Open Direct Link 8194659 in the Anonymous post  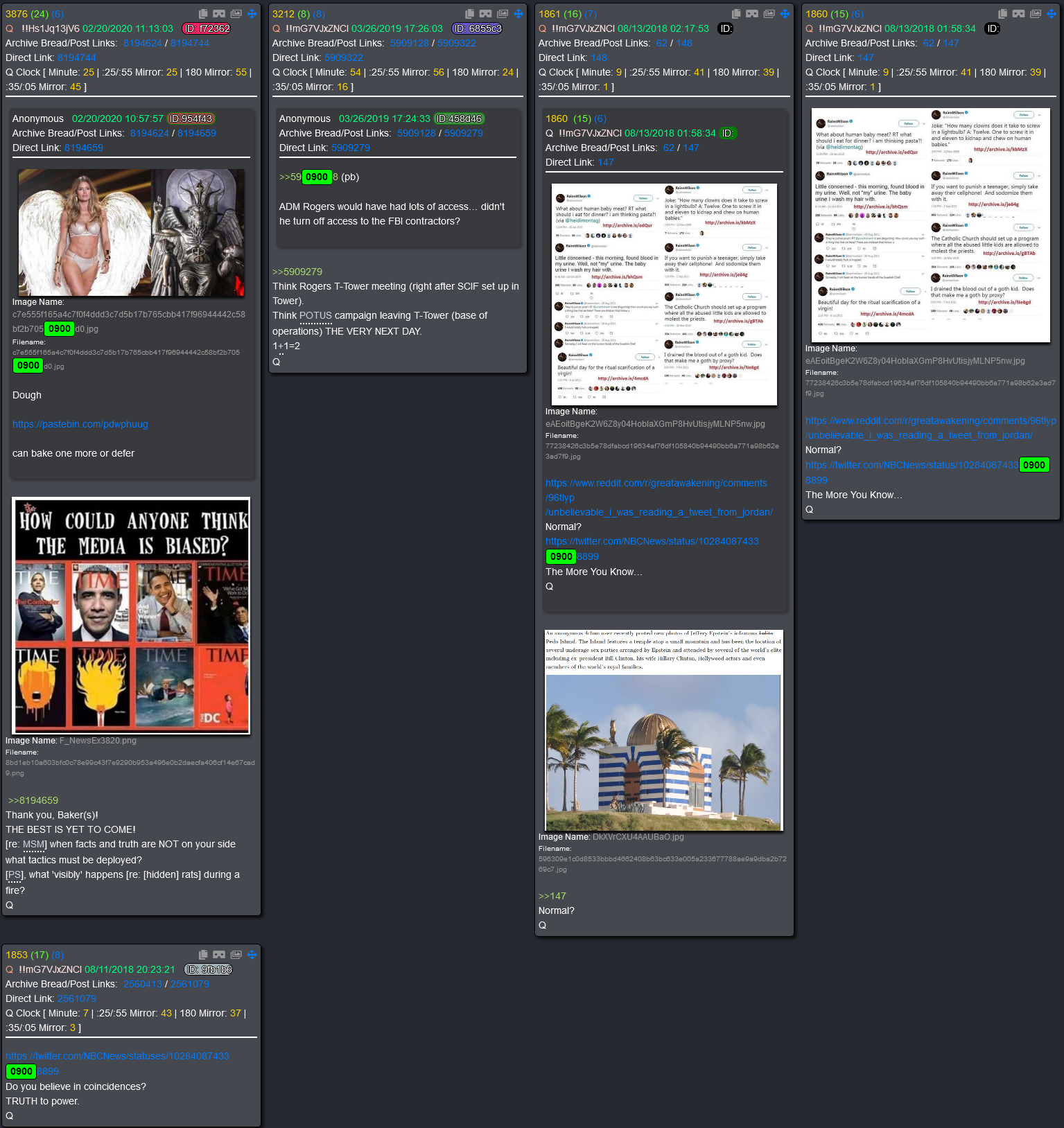[84, 148]
